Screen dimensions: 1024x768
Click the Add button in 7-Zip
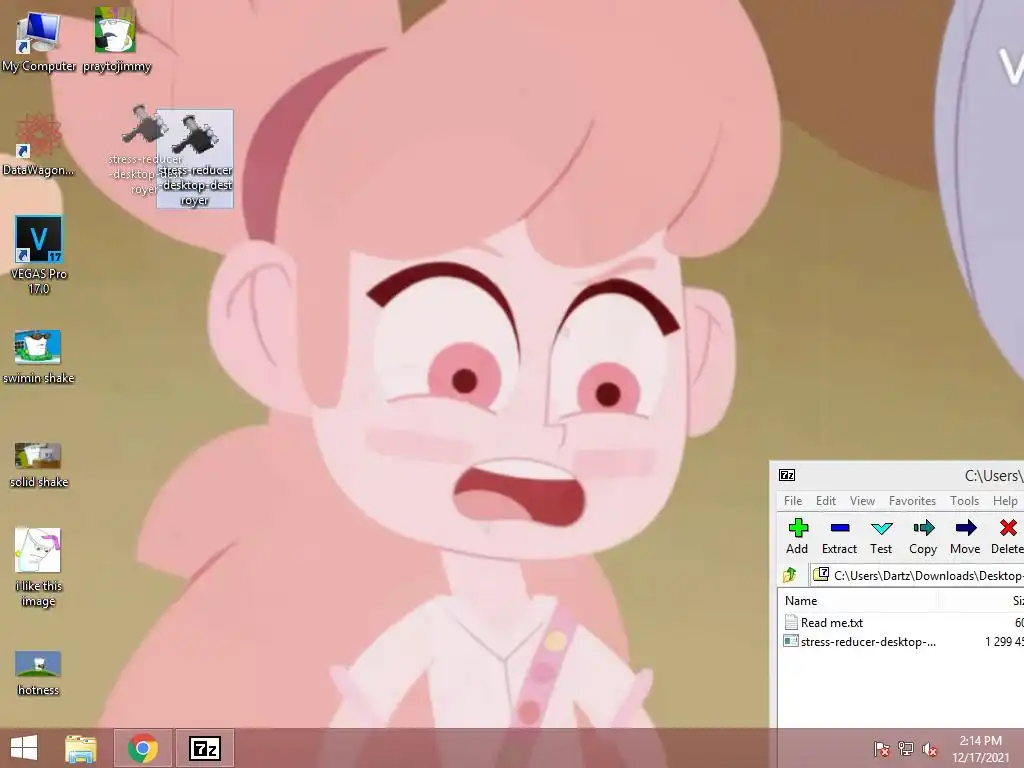point(797,536)
